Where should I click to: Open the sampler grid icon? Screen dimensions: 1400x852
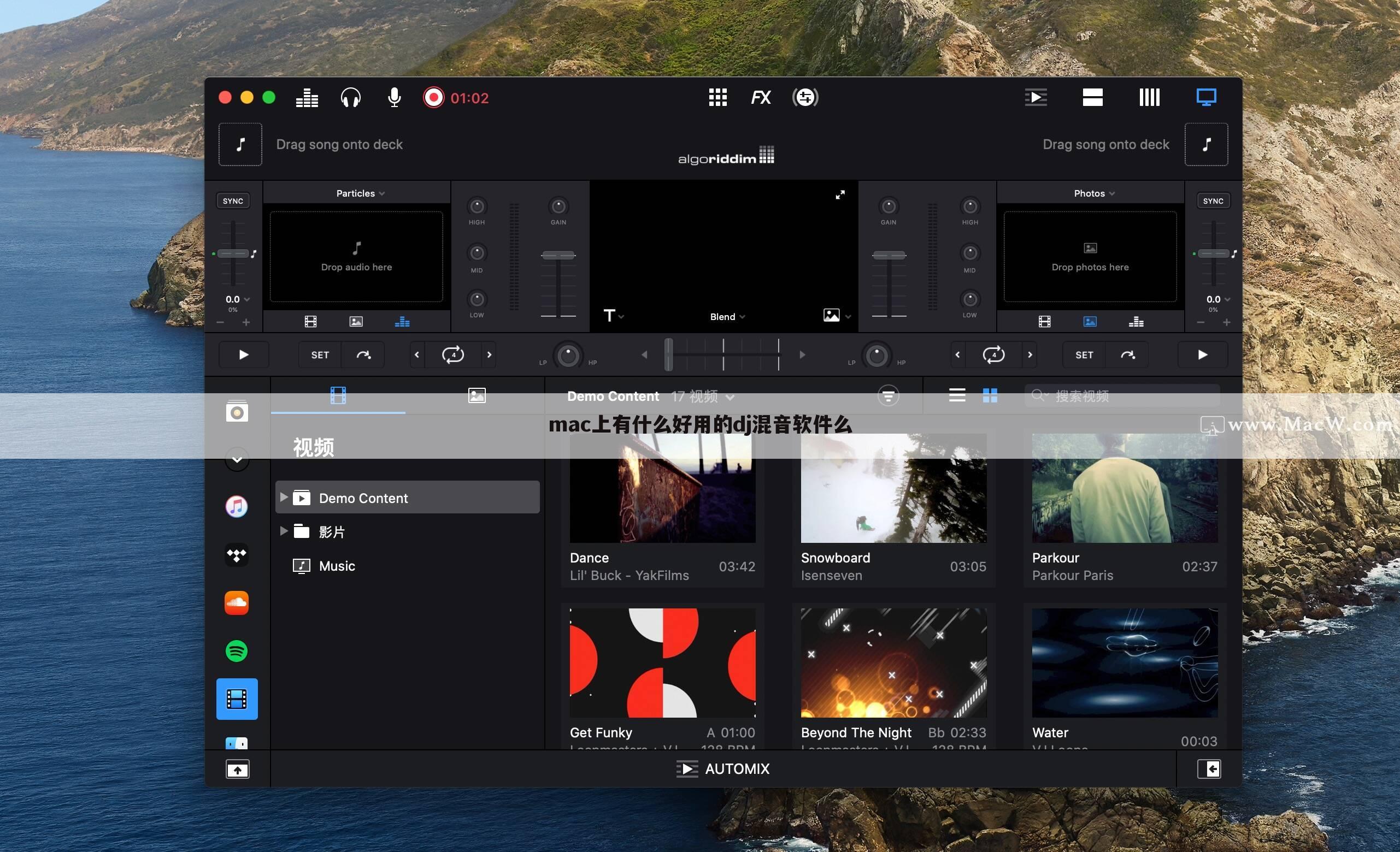(x=717, y=97)
